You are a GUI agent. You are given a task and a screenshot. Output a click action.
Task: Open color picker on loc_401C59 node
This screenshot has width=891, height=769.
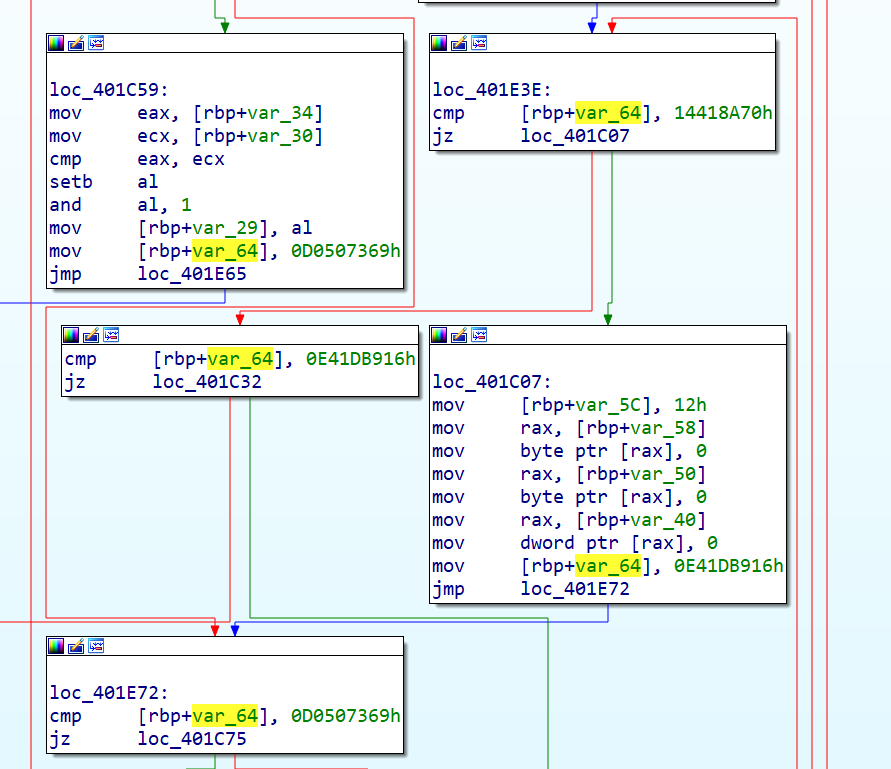[56, 43]
